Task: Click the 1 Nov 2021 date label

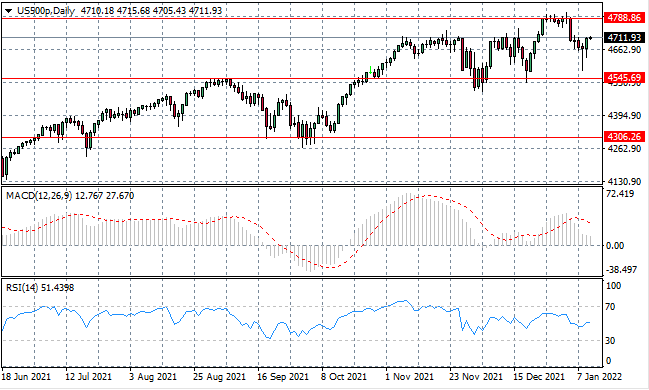Action: pyautogui.click(x=409, y=377)
